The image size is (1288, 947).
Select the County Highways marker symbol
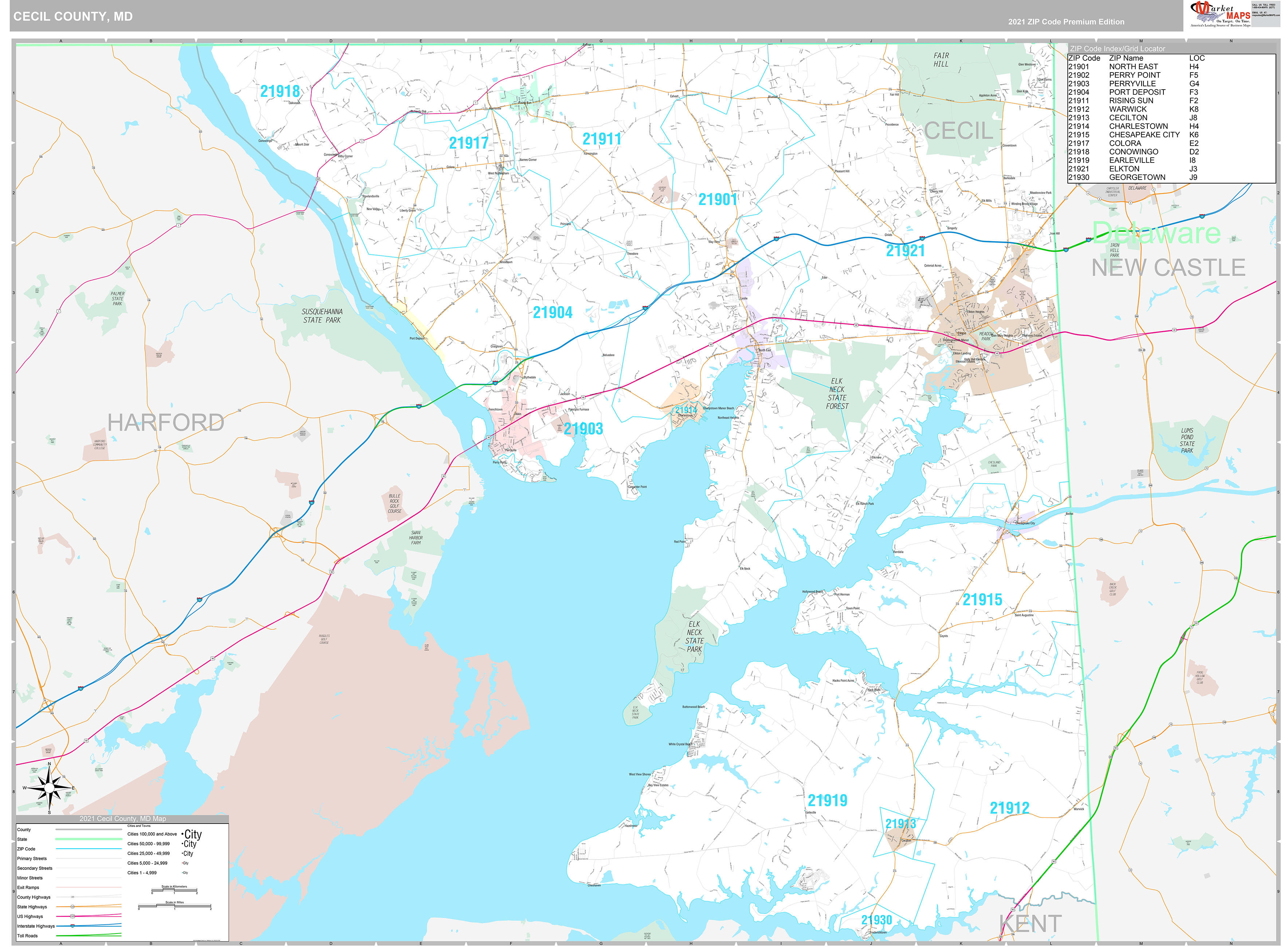point(73,897)
